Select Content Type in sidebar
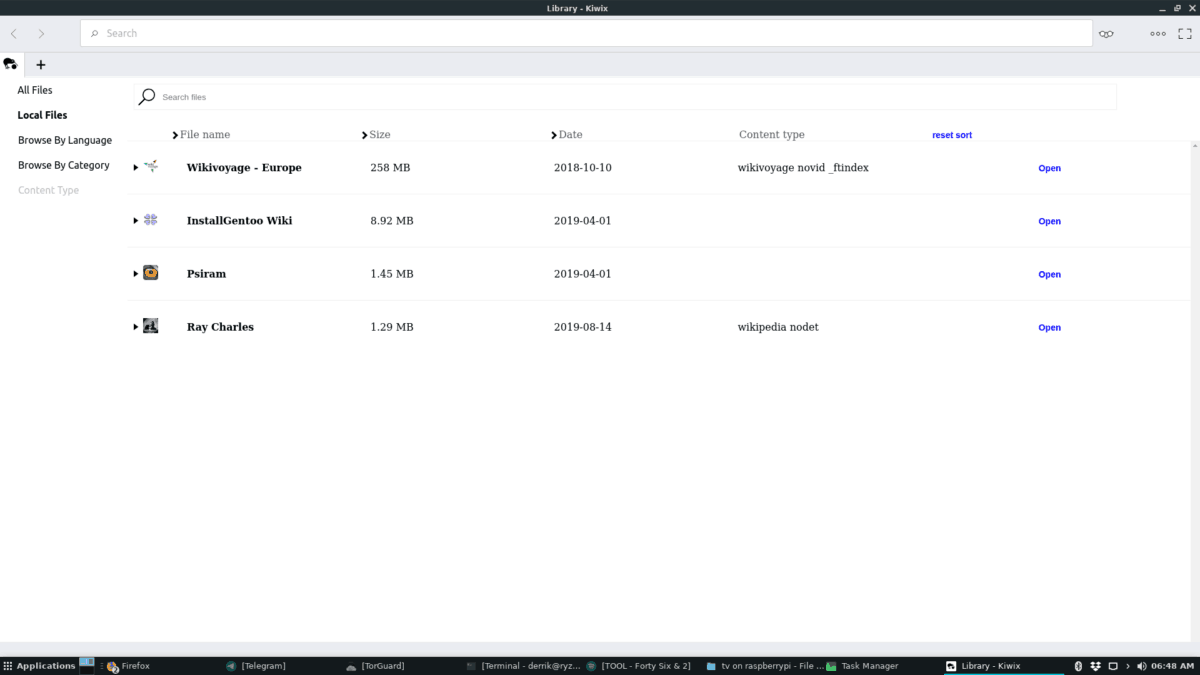The height and width of the screenshot is (675, 1200). coord(48,190)
